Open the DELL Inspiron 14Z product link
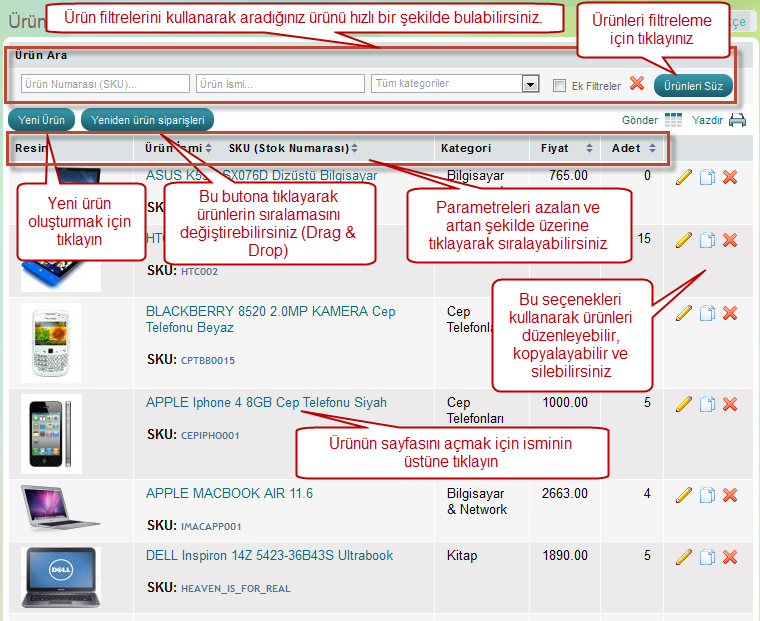Image resolution: width=760 pixels, height=621 pixels. (269, 555)
